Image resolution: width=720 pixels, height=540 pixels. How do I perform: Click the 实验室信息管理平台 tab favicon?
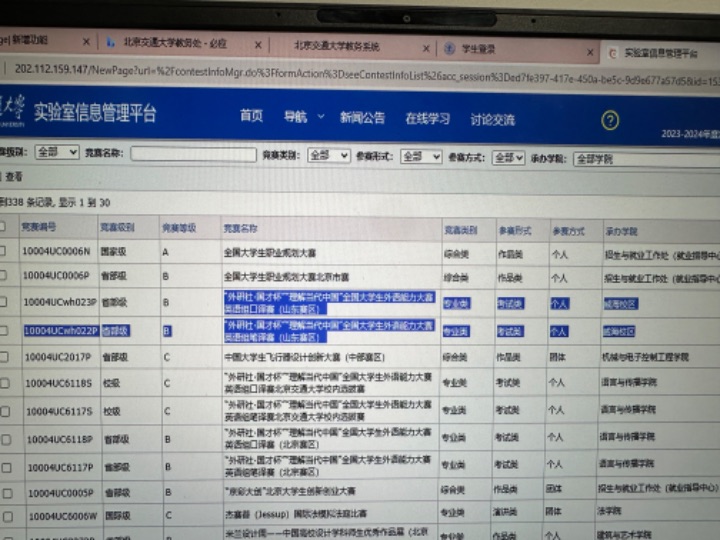coord(613,54)
